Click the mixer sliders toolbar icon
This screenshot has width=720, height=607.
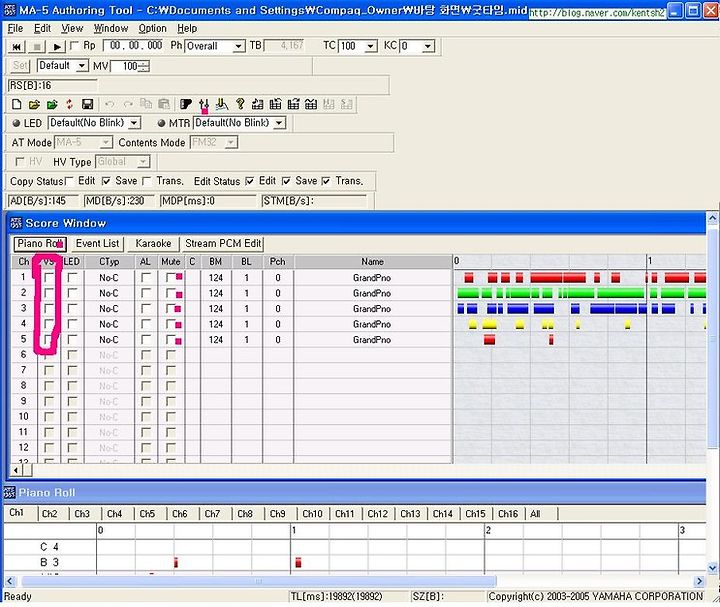pyautogui.click(x=204, y=104)
